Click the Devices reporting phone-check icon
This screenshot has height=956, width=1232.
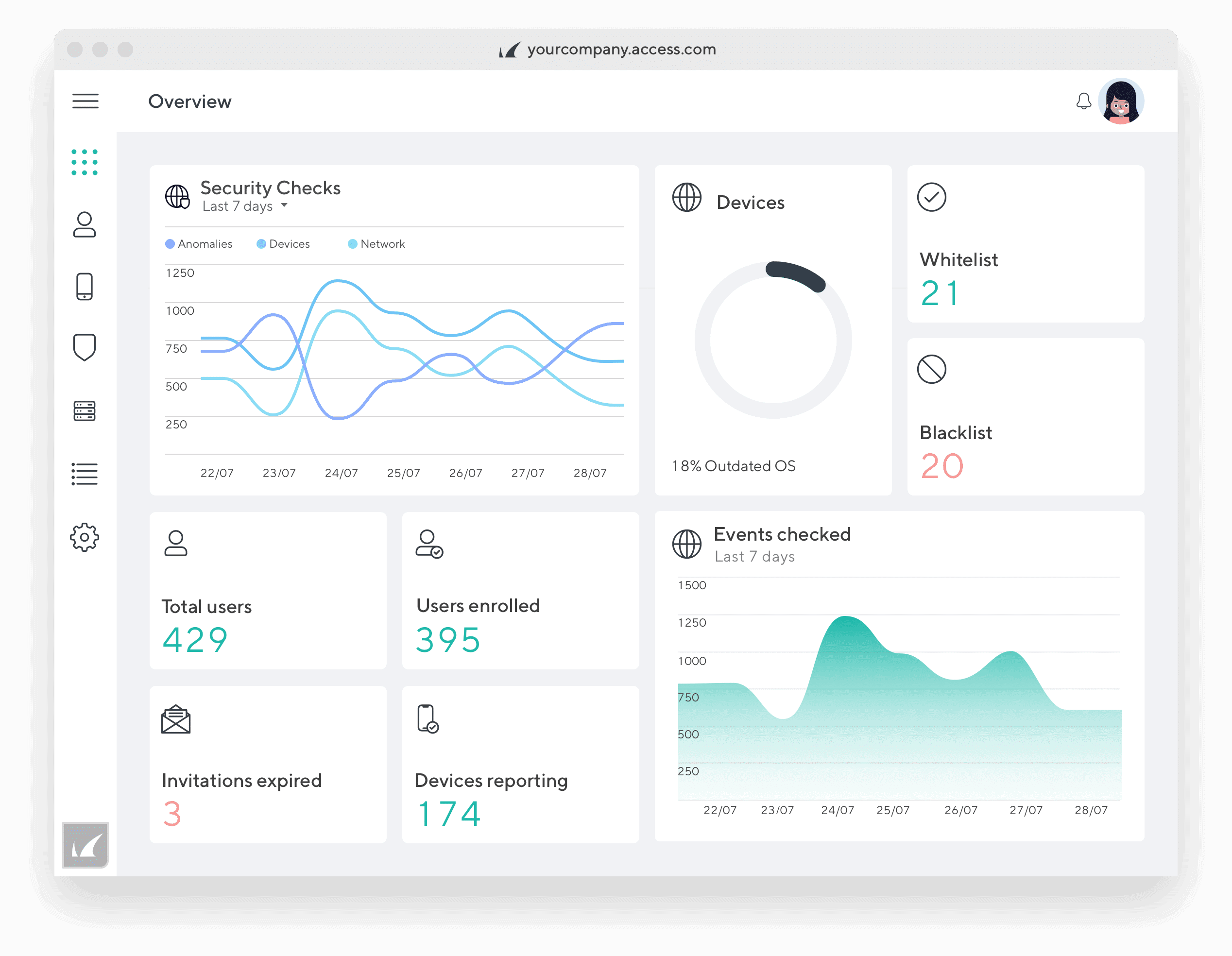click(428, 718)
